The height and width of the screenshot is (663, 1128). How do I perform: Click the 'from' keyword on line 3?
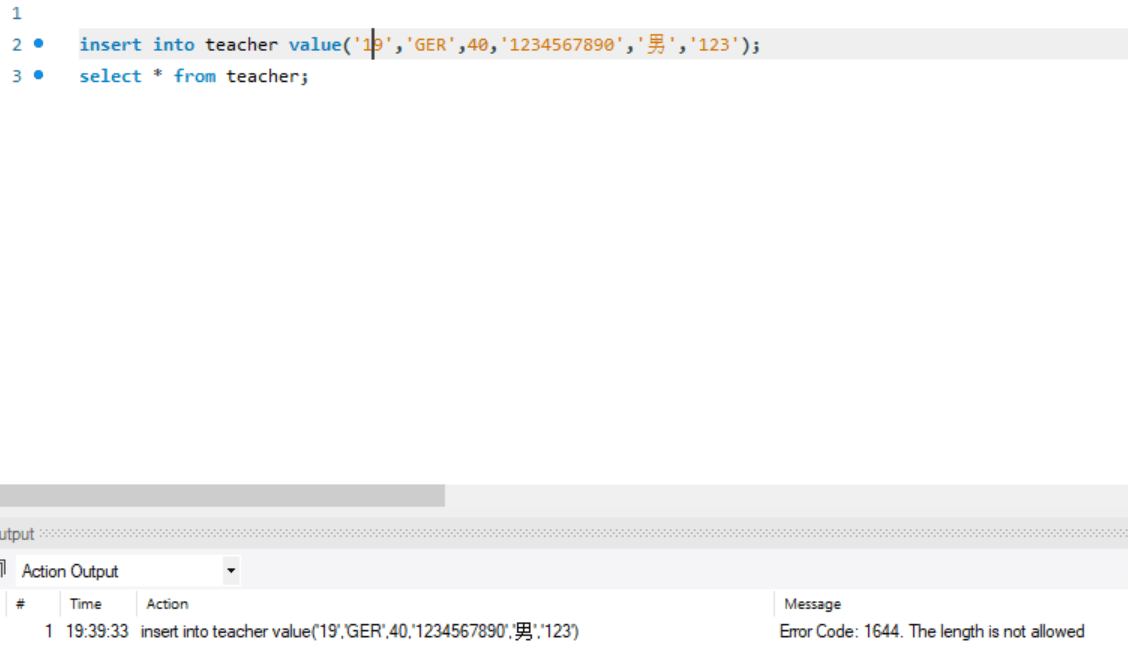pyautogui.click(x=194, y=76)
